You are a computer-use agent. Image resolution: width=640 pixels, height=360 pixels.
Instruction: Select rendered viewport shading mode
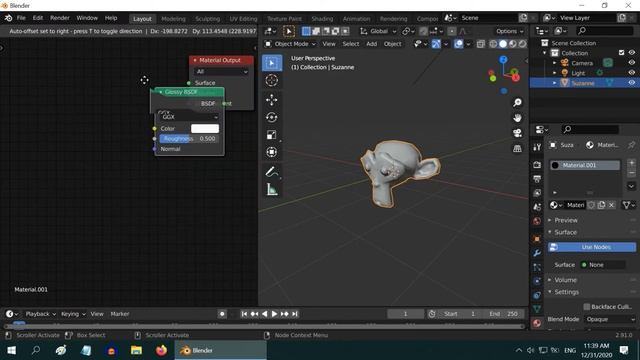(x=522, y=44)
